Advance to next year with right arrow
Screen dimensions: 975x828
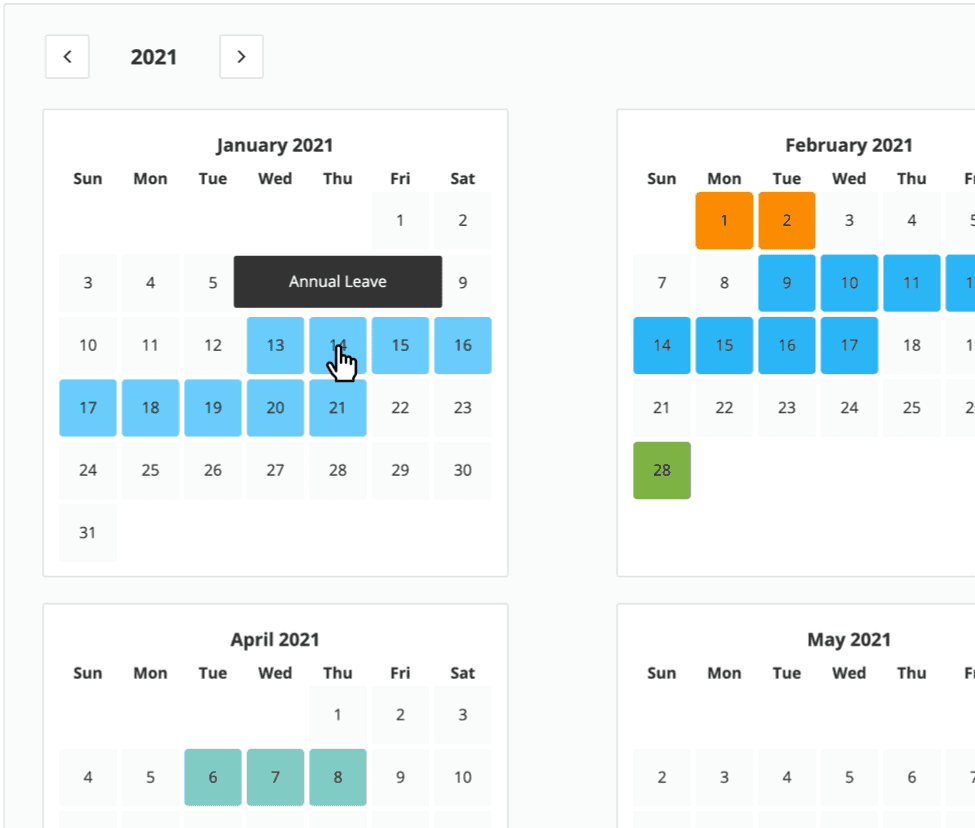point(241,57)
